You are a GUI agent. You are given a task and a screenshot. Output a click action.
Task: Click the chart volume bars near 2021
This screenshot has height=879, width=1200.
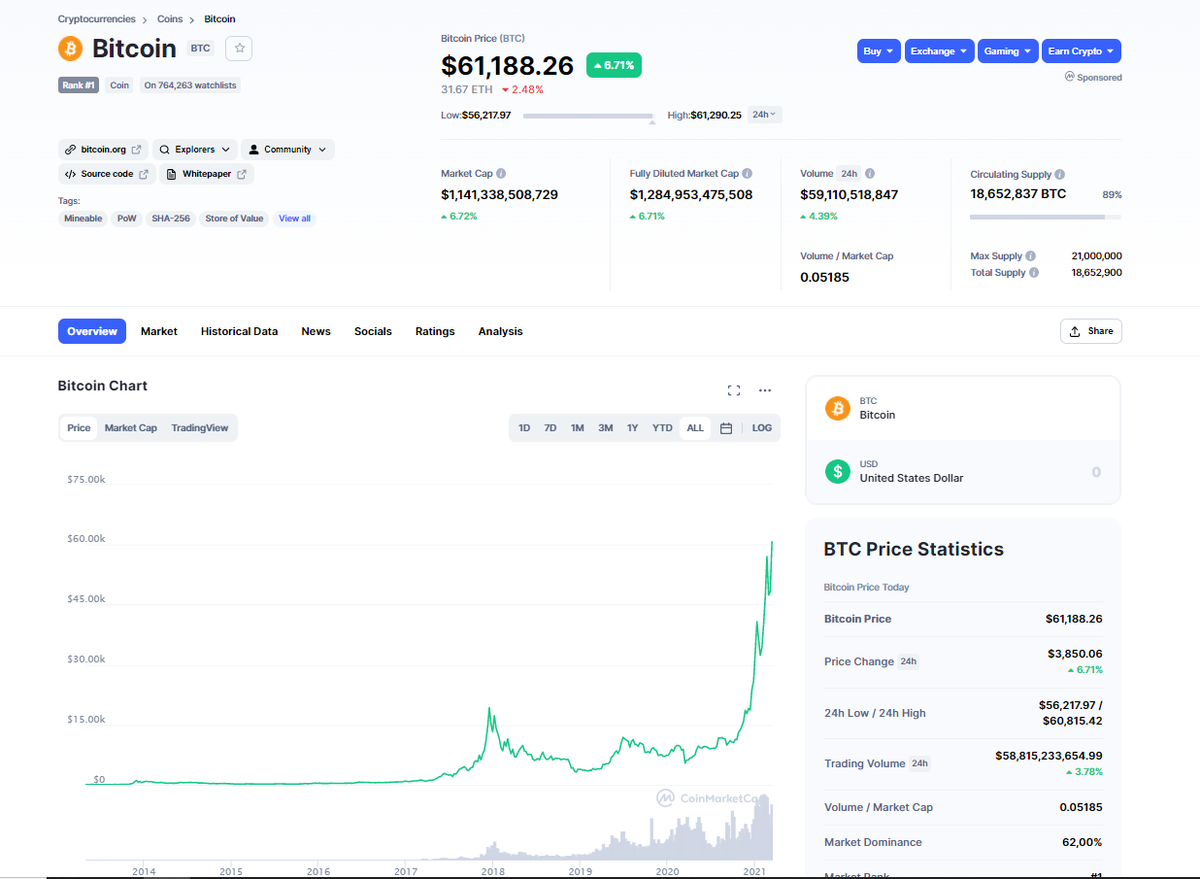[755, 830]
